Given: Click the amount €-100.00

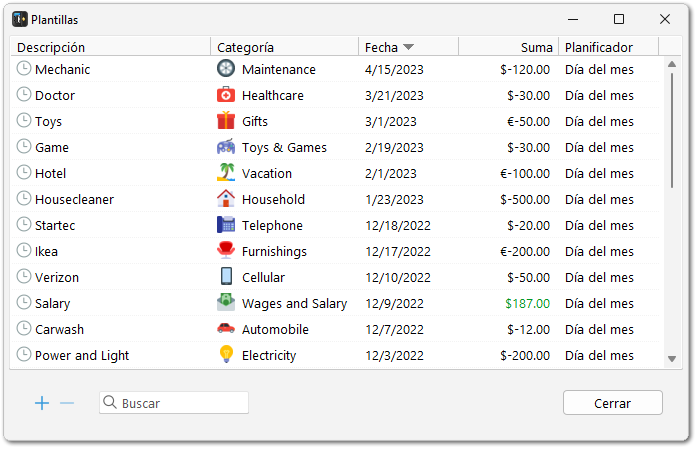Looking at the screenshot, I should pos(525,173).
